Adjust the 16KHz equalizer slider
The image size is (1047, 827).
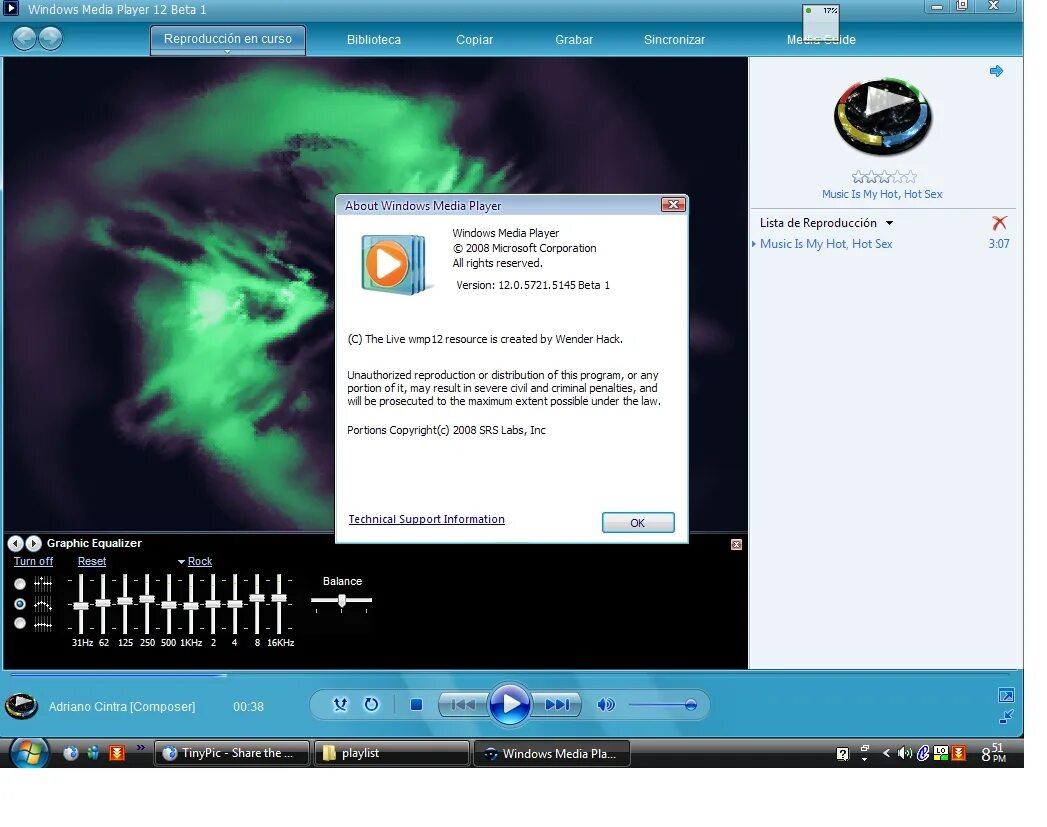point(279,599)
